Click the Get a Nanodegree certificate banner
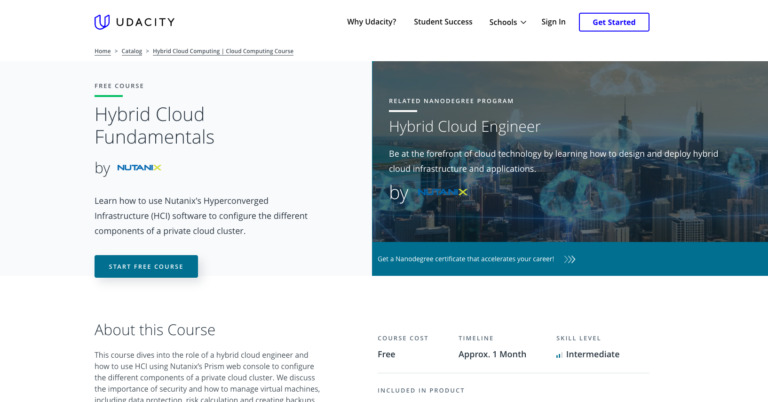Viewport: 768px width, 402px height. point(570,259)
